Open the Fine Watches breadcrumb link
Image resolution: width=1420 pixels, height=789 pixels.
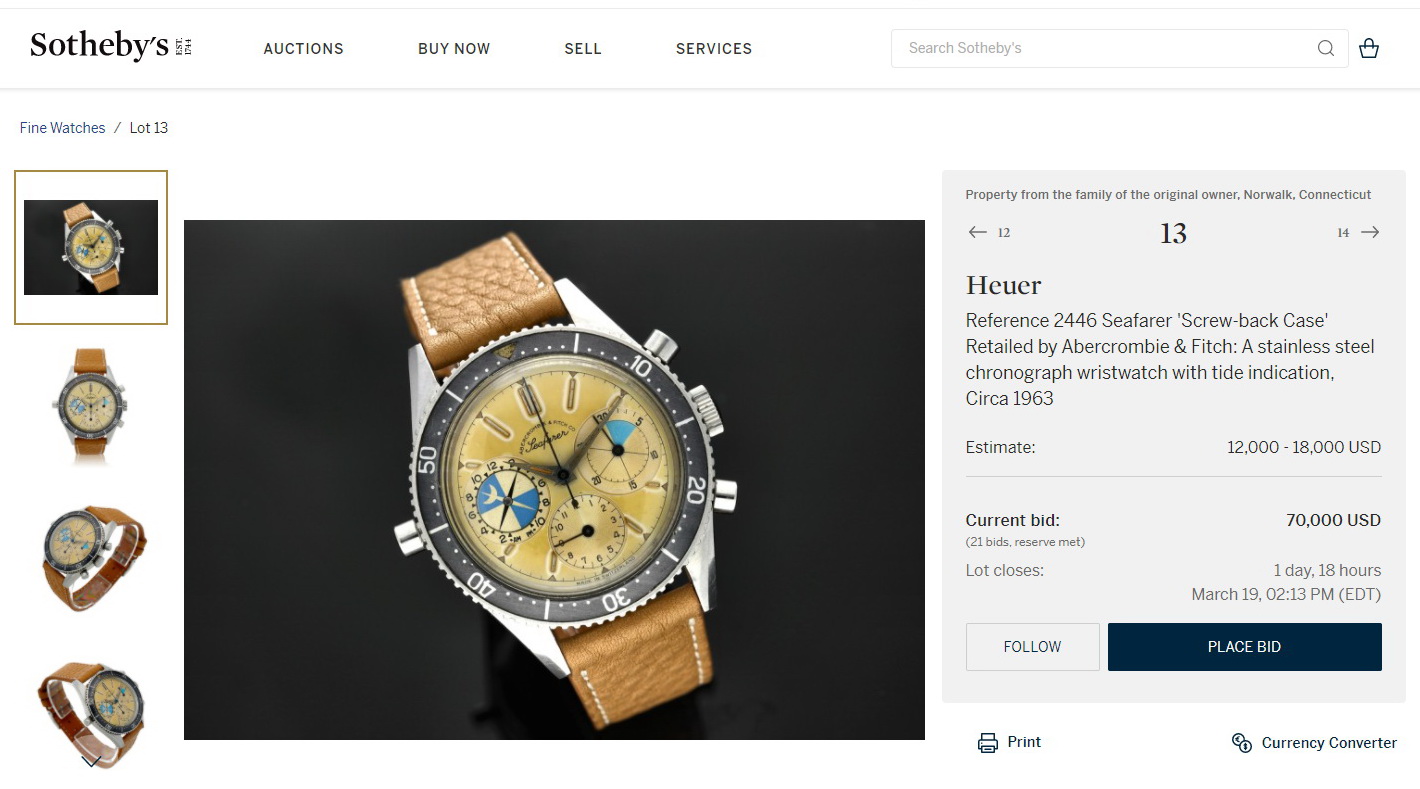coord(62,128)
